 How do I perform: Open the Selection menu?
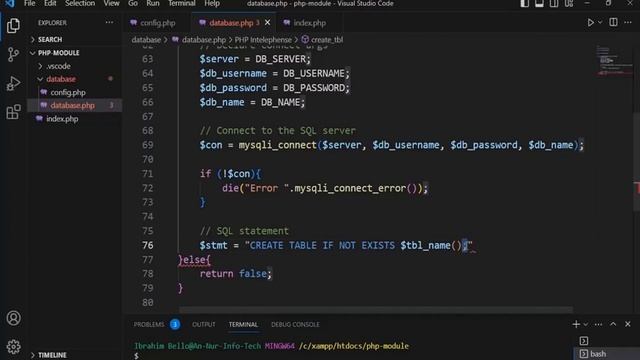80,4
